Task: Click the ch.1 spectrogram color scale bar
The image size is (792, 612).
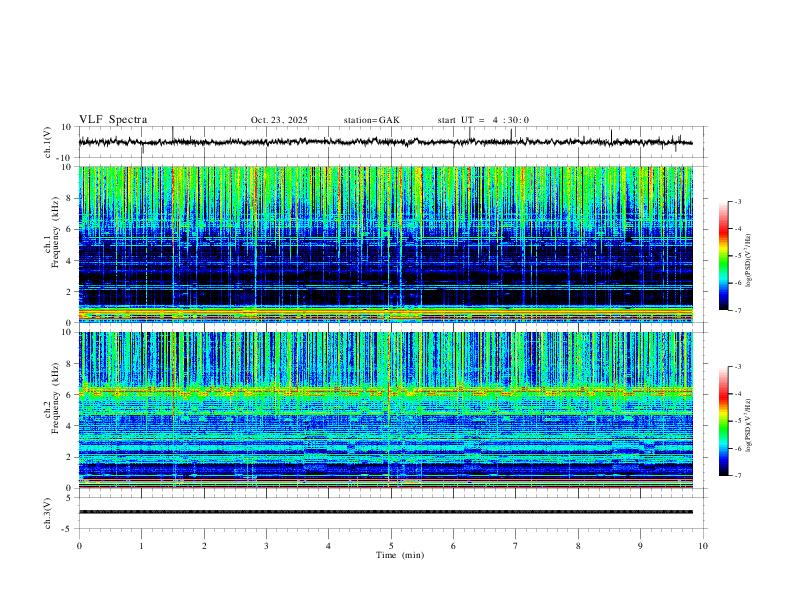Action: tap(723, 256)
